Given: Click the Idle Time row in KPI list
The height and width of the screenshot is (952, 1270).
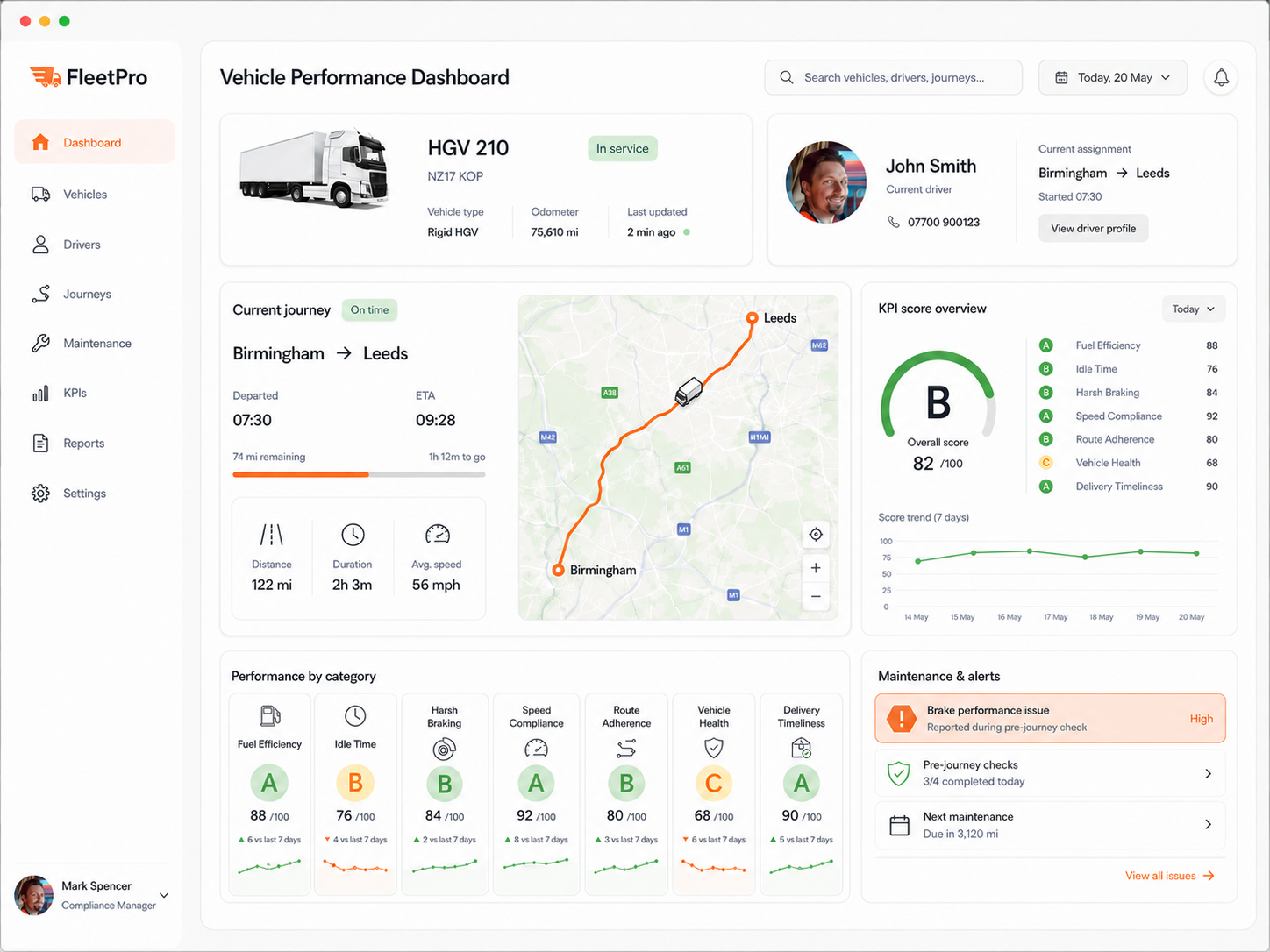Looking at the screenshot, I should (1129, 369).
